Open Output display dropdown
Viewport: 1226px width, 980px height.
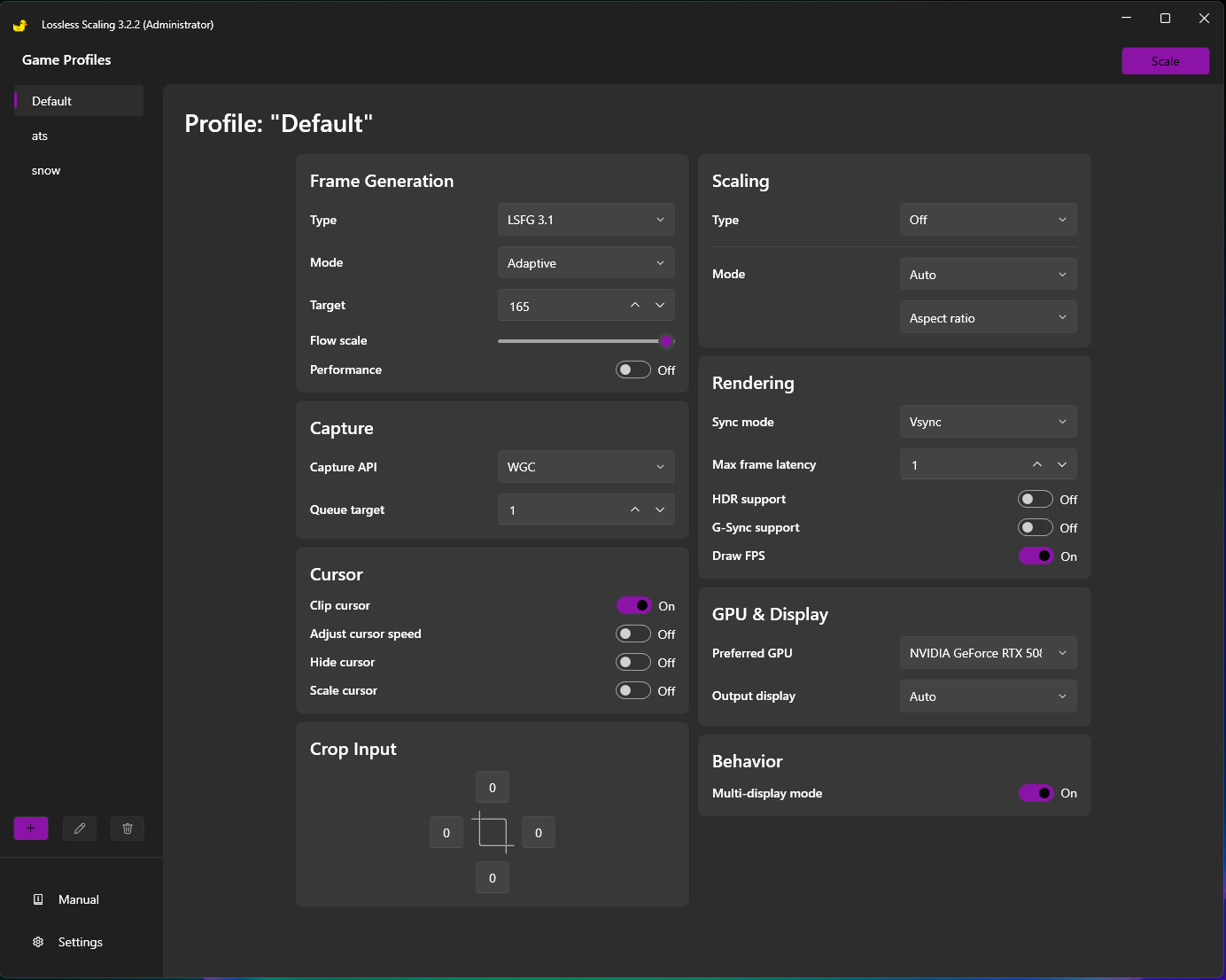pyautogui.click(x=988, y=696)
